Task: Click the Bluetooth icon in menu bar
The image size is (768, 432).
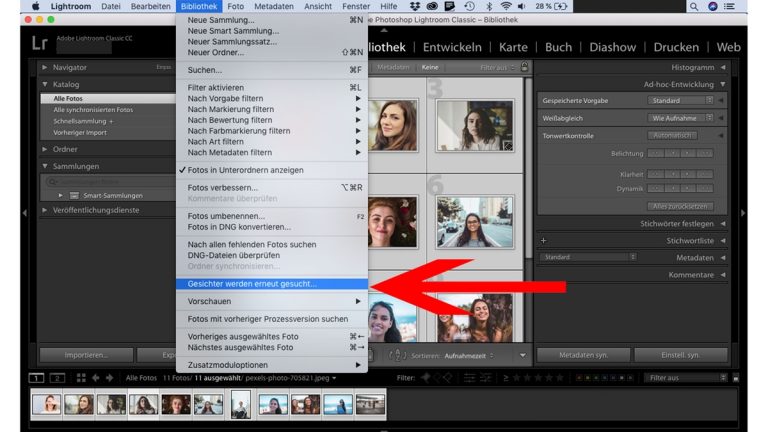Action: [487, 6]
